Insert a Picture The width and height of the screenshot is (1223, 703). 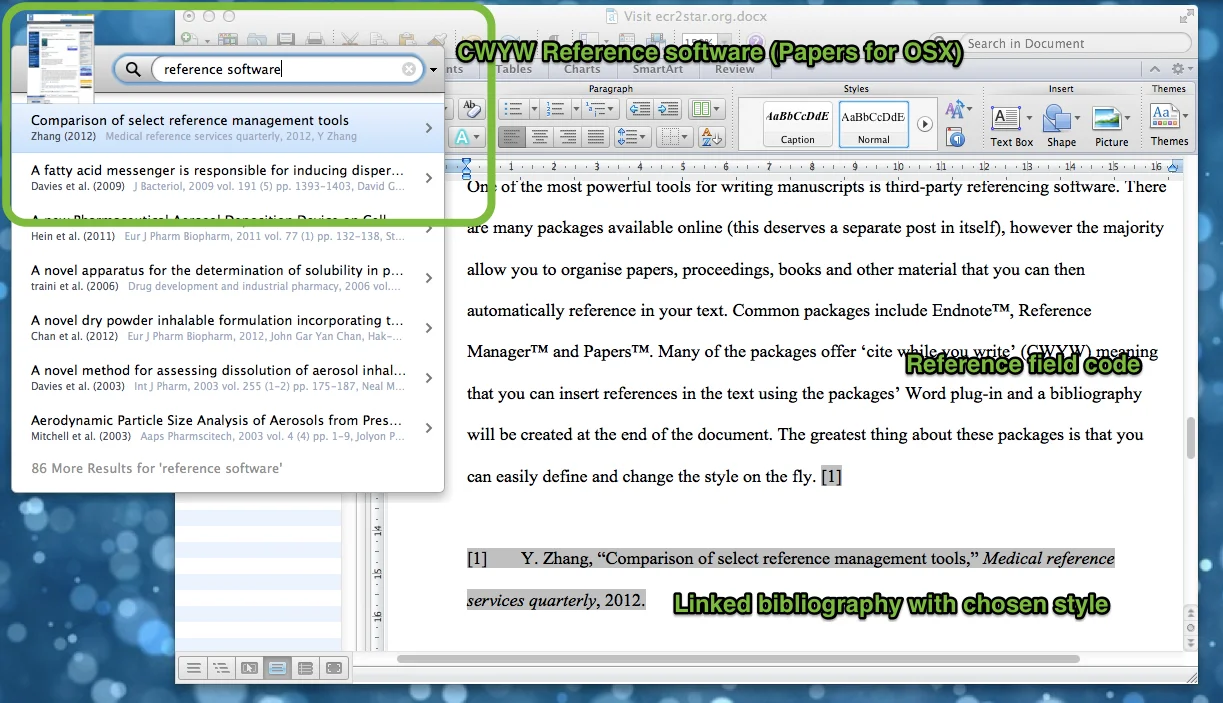point(1111,124)
